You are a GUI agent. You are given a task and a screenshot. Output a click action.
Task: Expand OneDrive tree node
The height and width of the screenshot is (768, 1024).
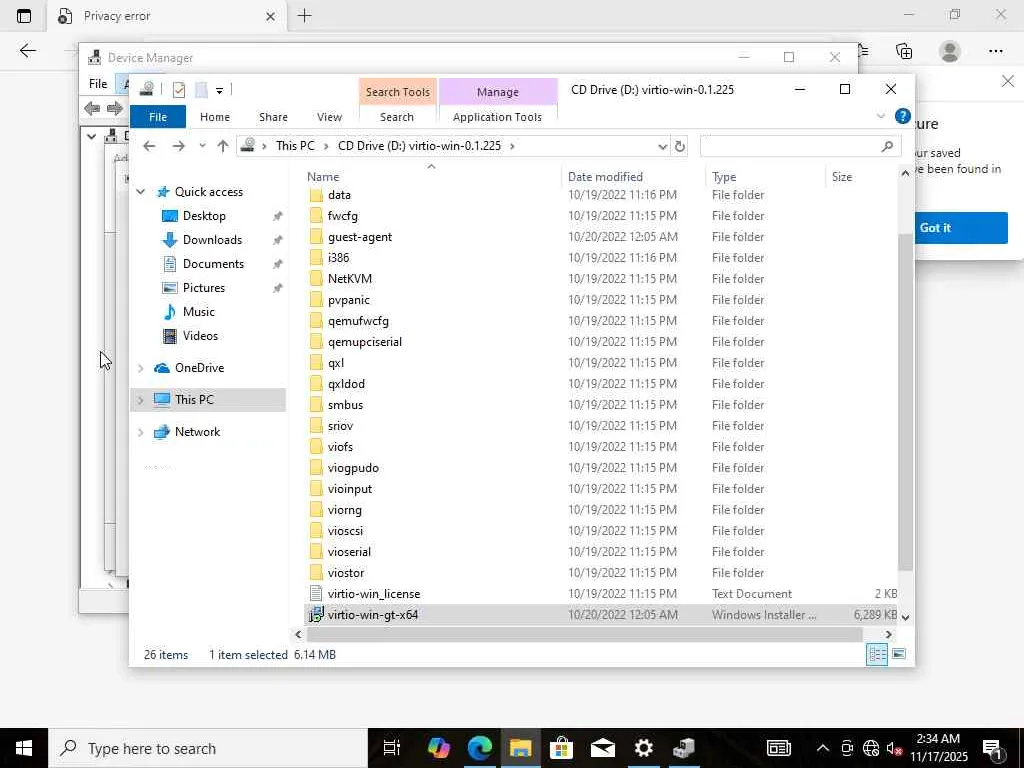tap(140, 368)
